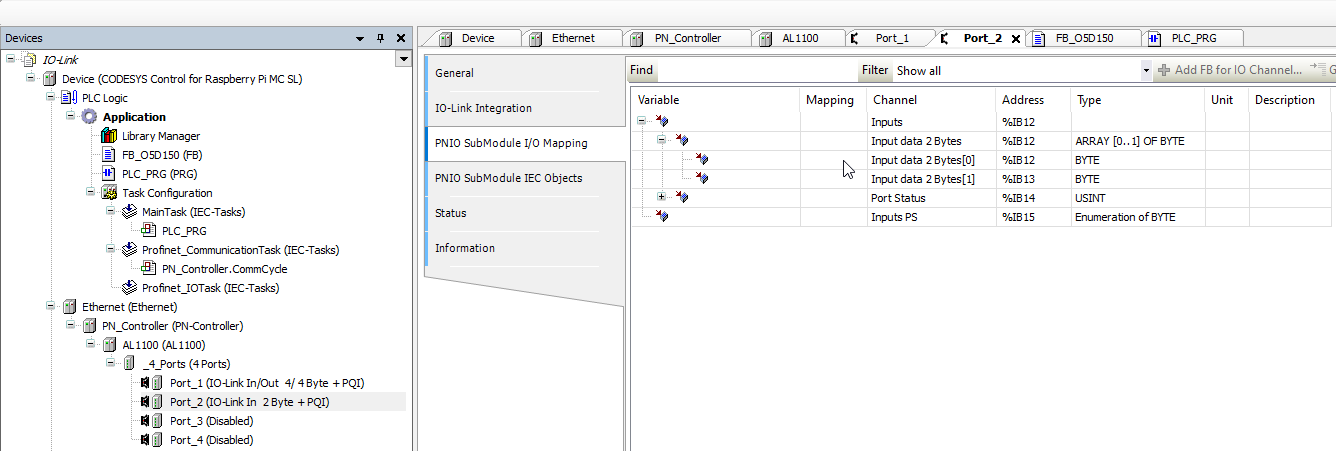Pin the Devices panel with the pushpin icon
This screenshot has width=1336, height=451.
[x=380, y=38]
